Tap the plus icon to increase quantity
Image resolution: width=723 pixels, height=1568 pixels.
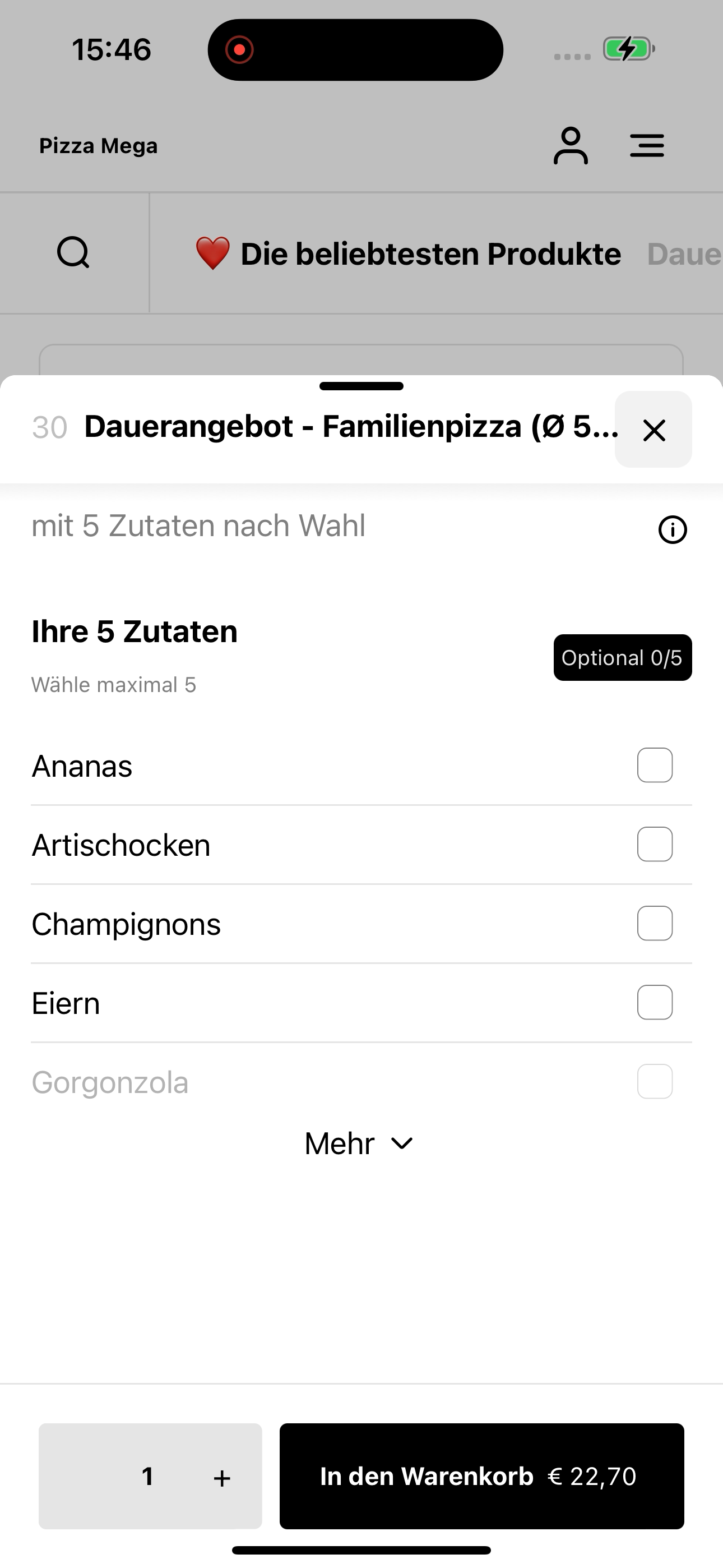pos(222,1478)
